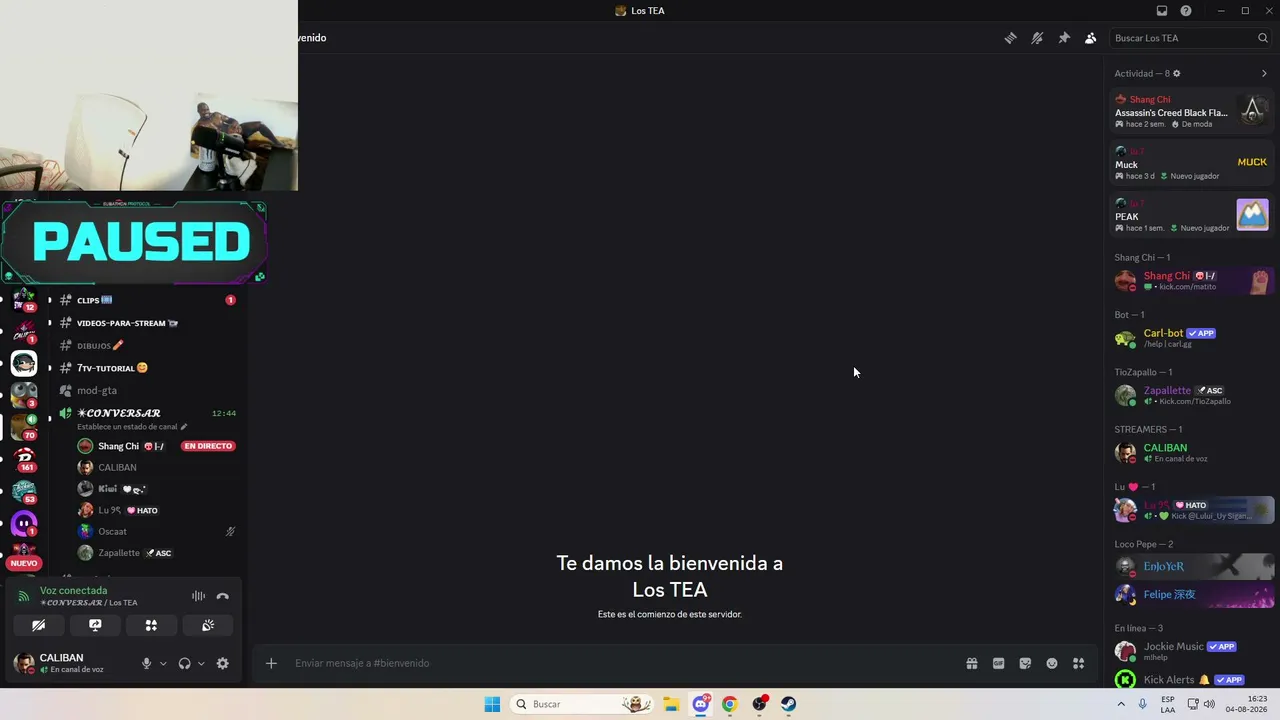
Task: Open EnJoYeR member profile
Action: [x=1191, y=566]
